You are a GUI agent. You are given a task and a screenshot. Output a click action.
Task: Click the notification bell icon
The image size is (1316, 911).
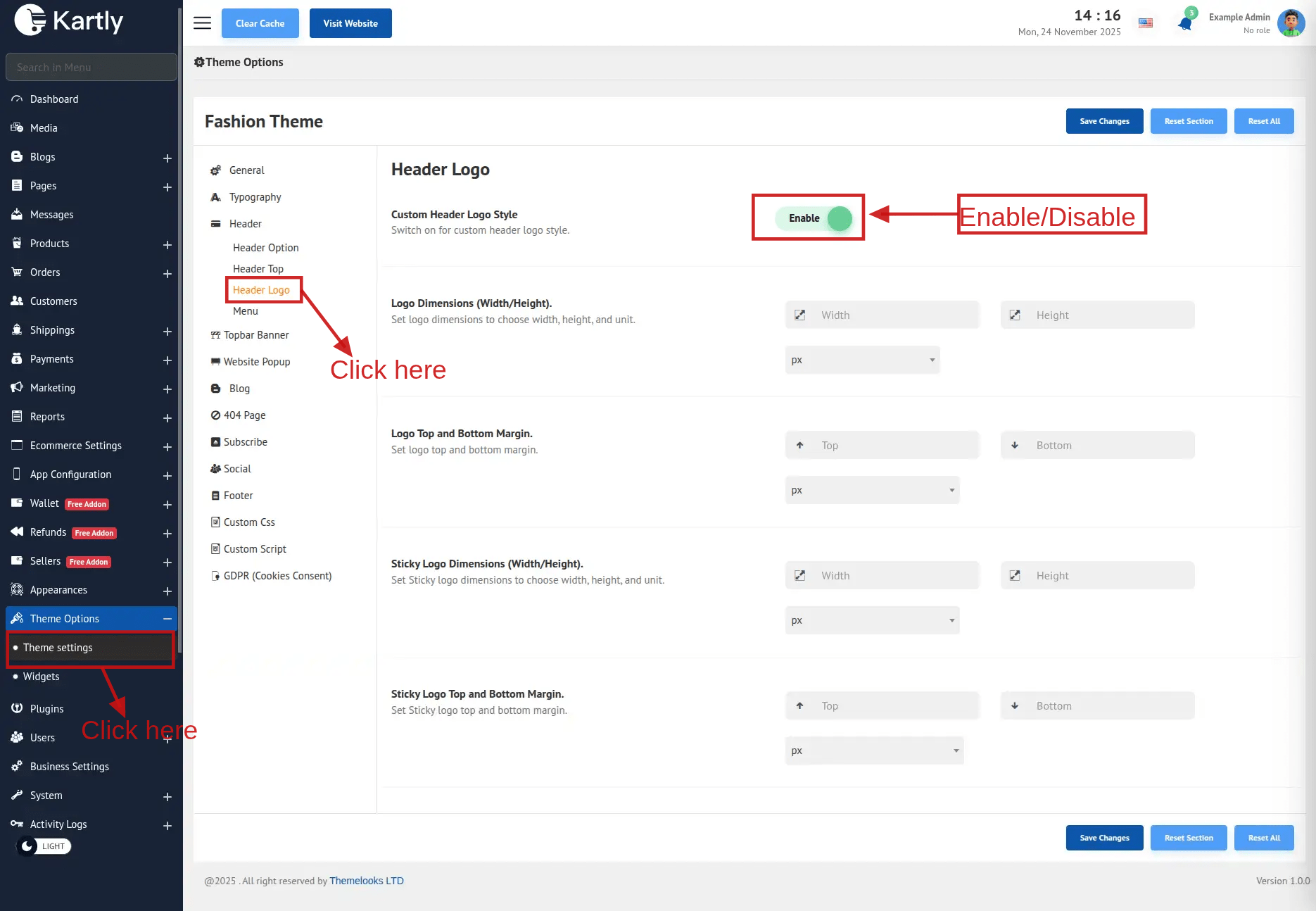point(1185,24)
